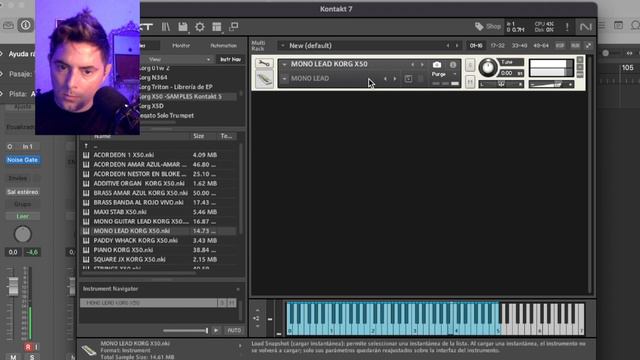Toggle the rack resize arrows icon

tap(588, 46)
